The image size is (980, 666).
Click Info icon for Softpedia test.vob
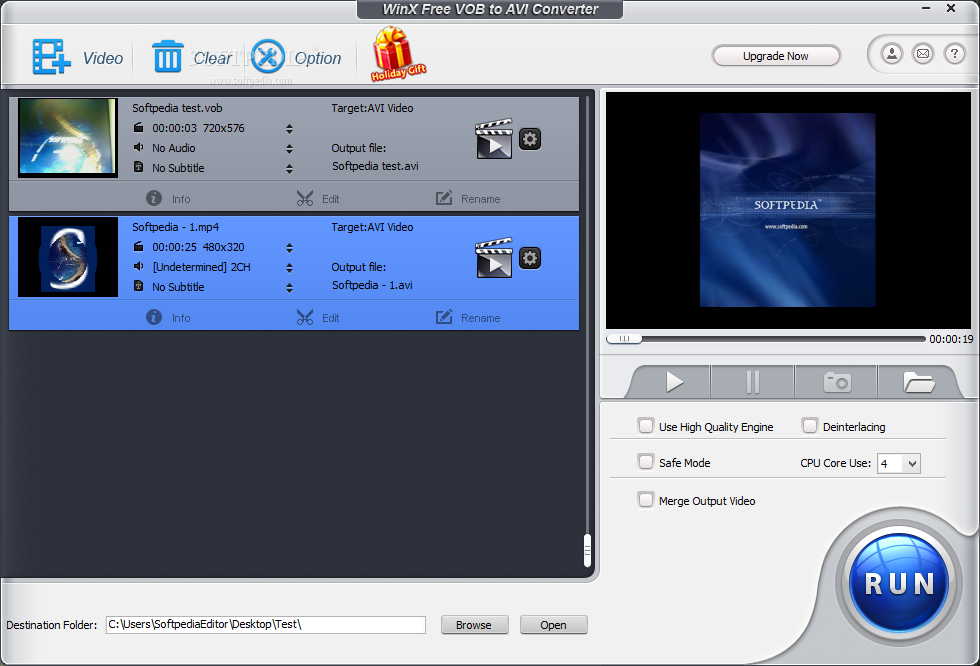tap(154, 198)
